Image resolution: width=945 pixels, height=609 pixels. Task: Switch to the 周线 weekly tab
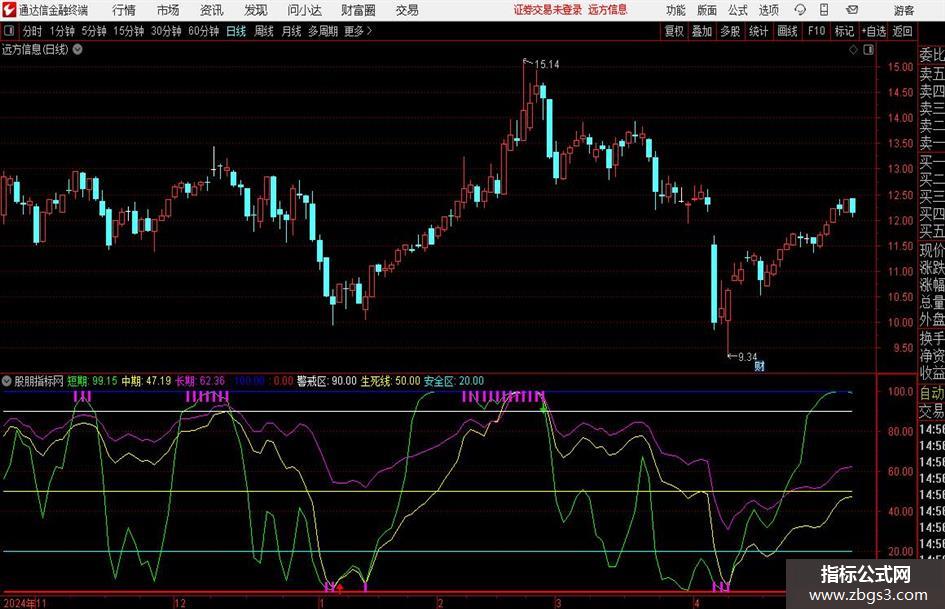(264, 31)
